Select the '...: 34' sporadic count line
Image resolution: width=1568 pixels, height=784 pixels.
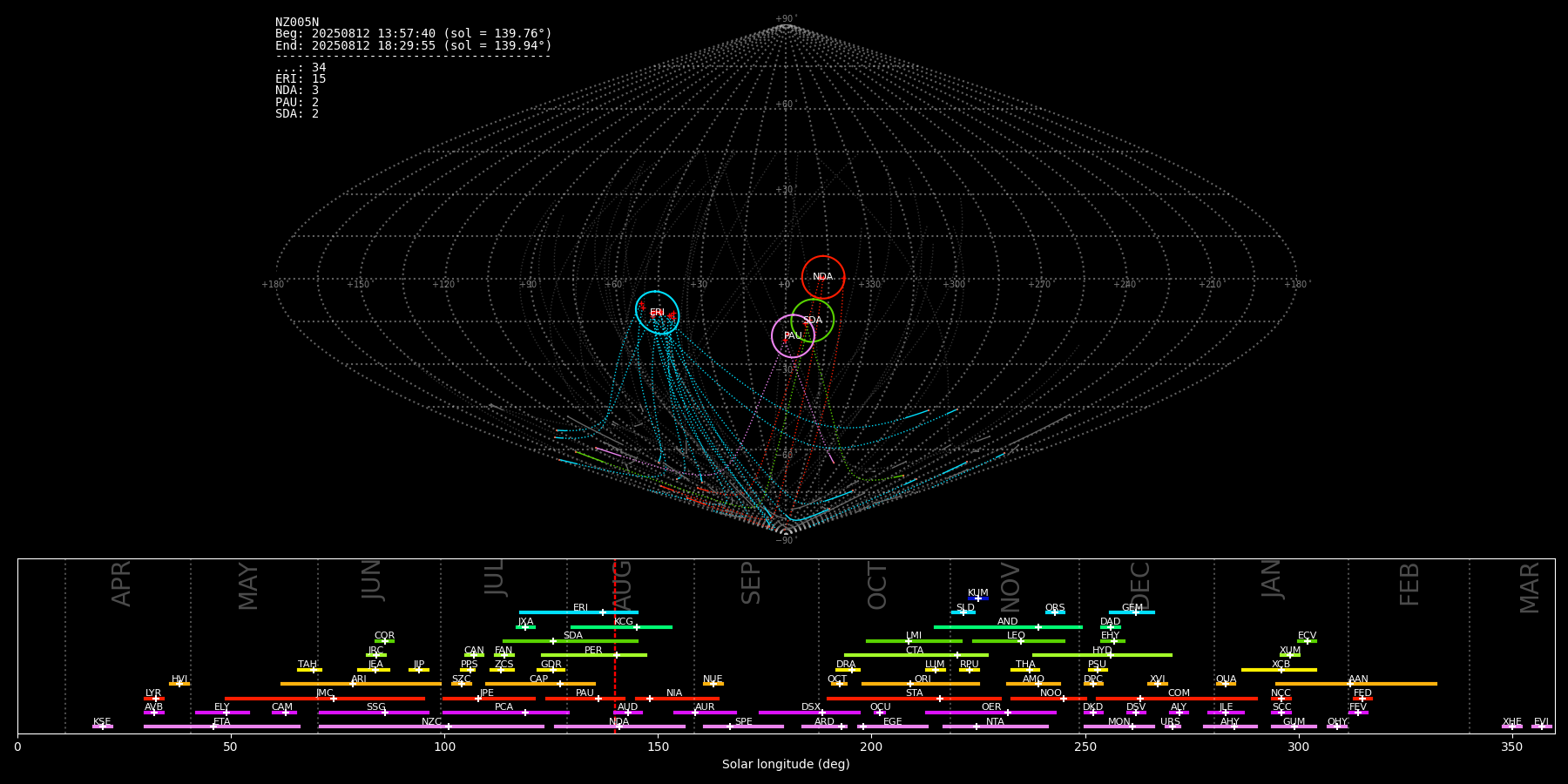coord(301,68)
